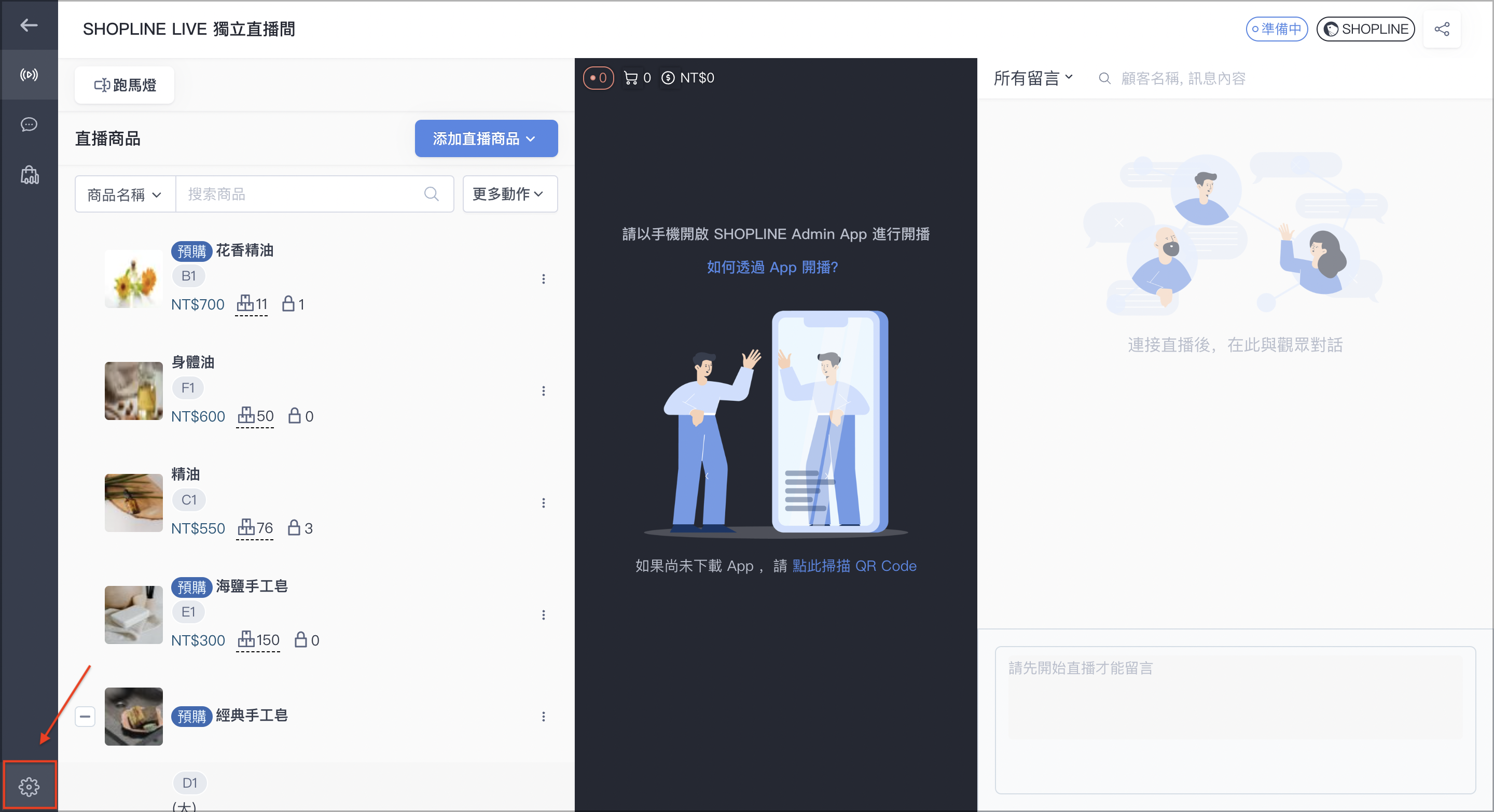Open the 點此掃描 QR Code link
Image resolution: width=1494 pixels, height=812 pixels.
point(854,566)
